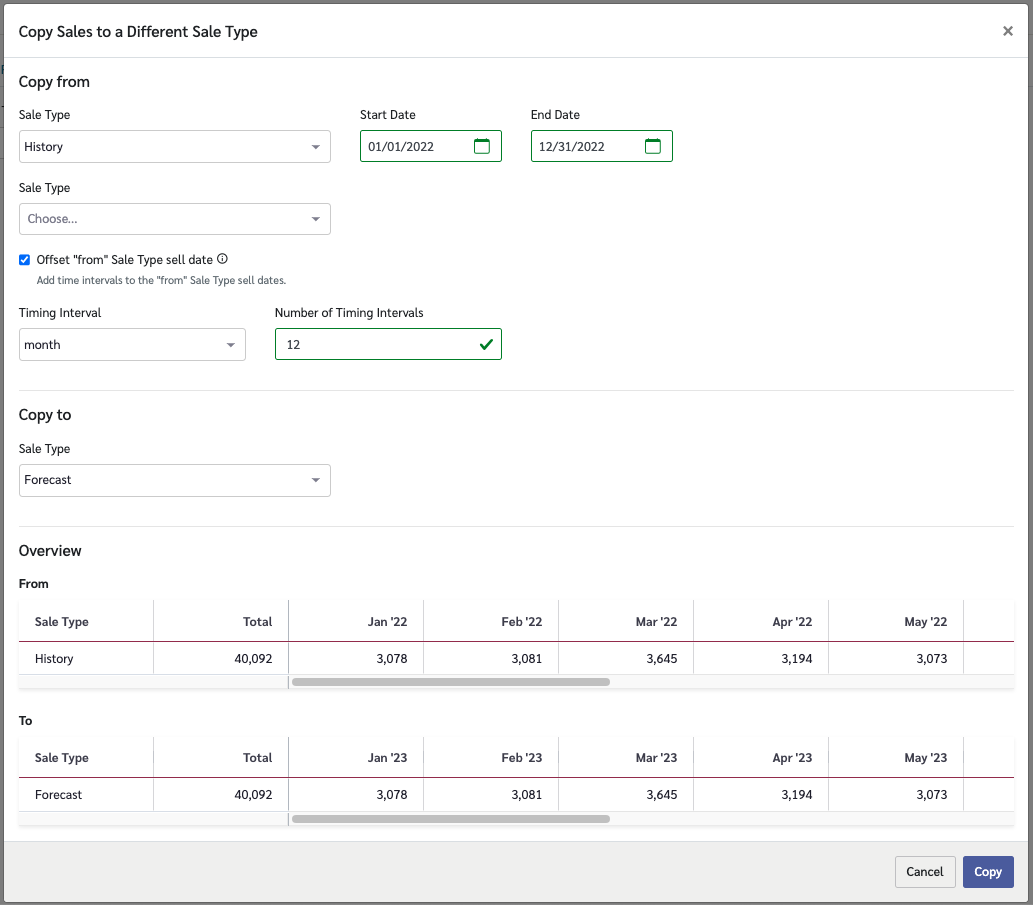Click the To table horizontal scrollbar
The width and height of the screenshot is (1033, 905).
coord(450,818)
